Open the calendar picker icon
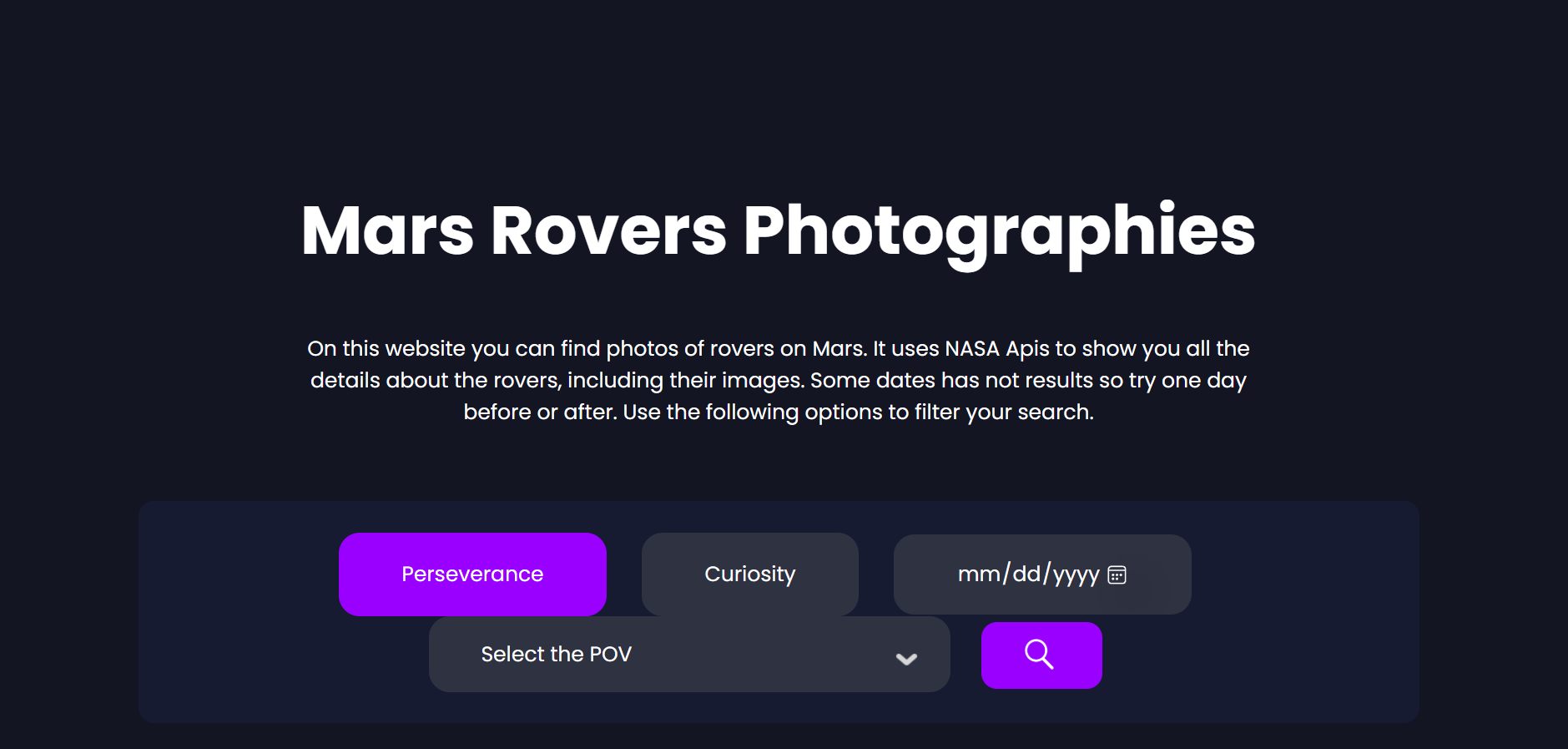 pyautogui.click(x=1117, y=574)
